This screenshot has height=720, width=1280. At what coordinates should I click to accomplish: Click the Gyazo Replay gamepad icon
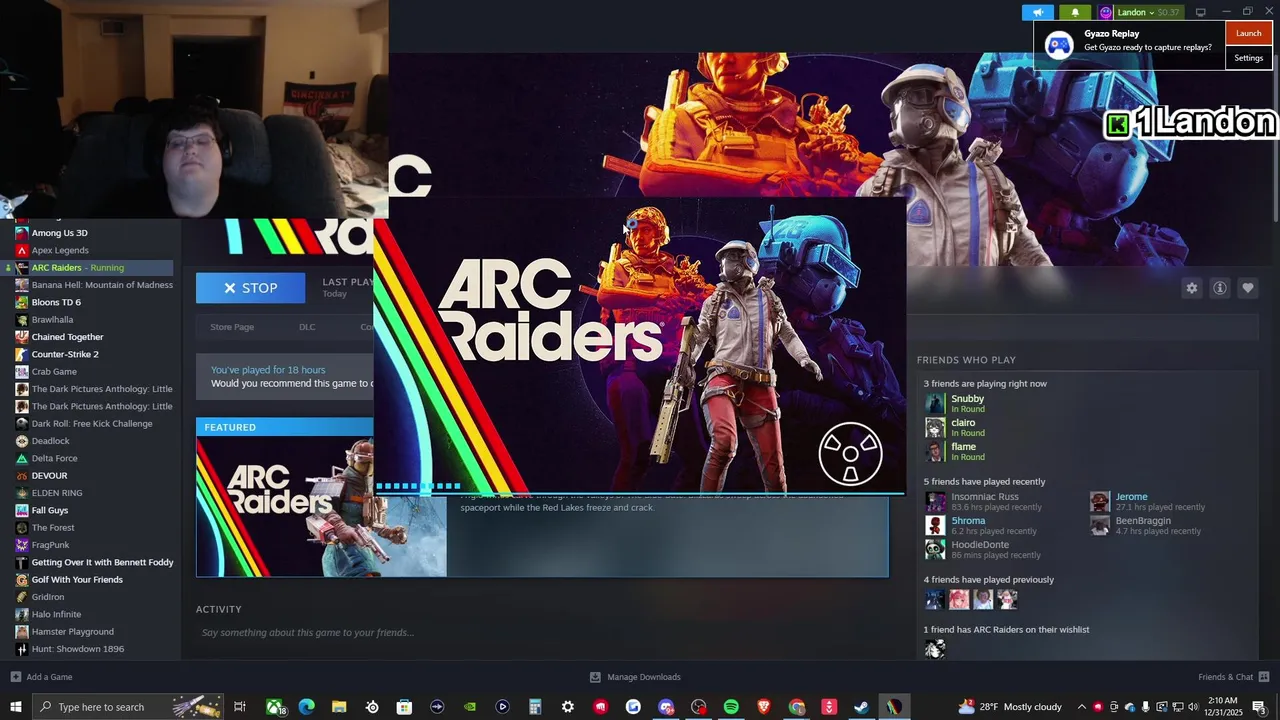pyautogui.click(x=1059, y=44)
